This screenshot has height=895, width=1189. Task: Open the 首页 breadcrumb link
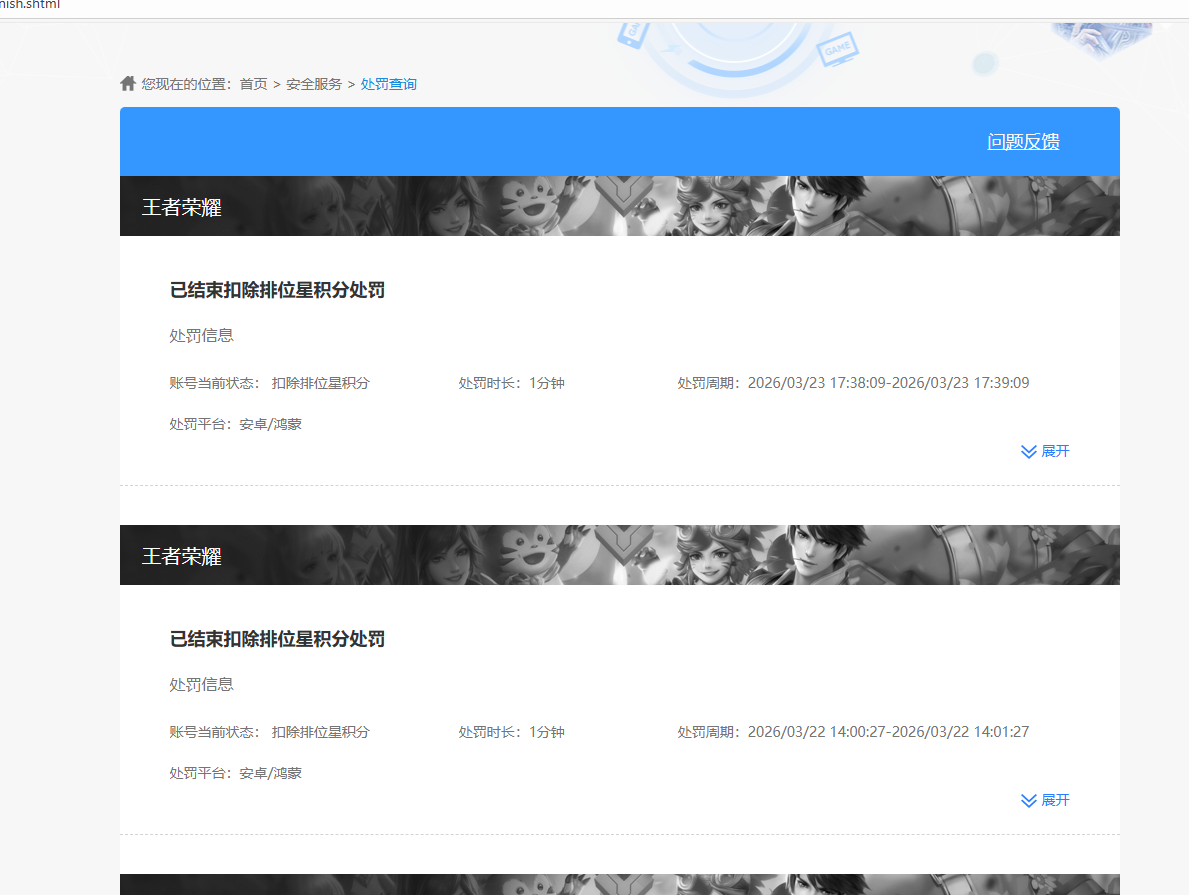pos(253,84)
